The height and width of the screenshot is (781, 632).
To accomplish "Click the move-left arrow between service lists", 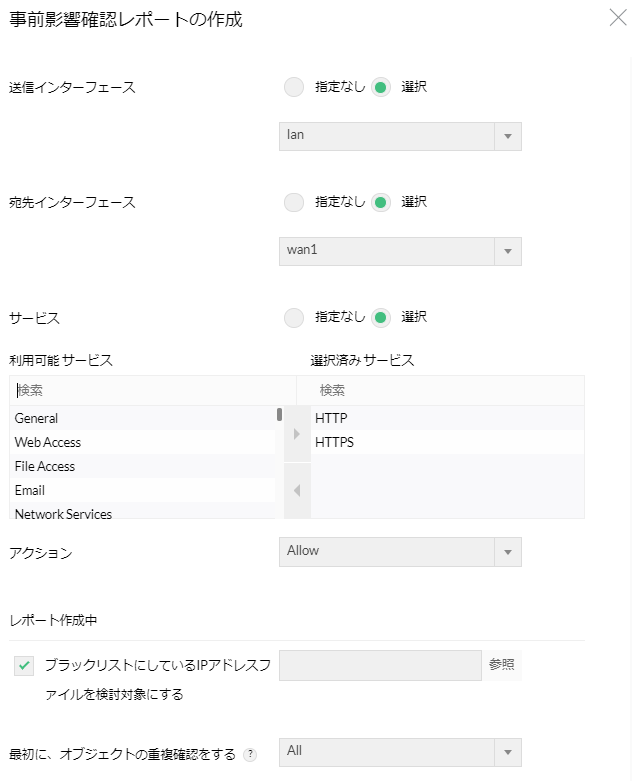I will coord(296,490).
